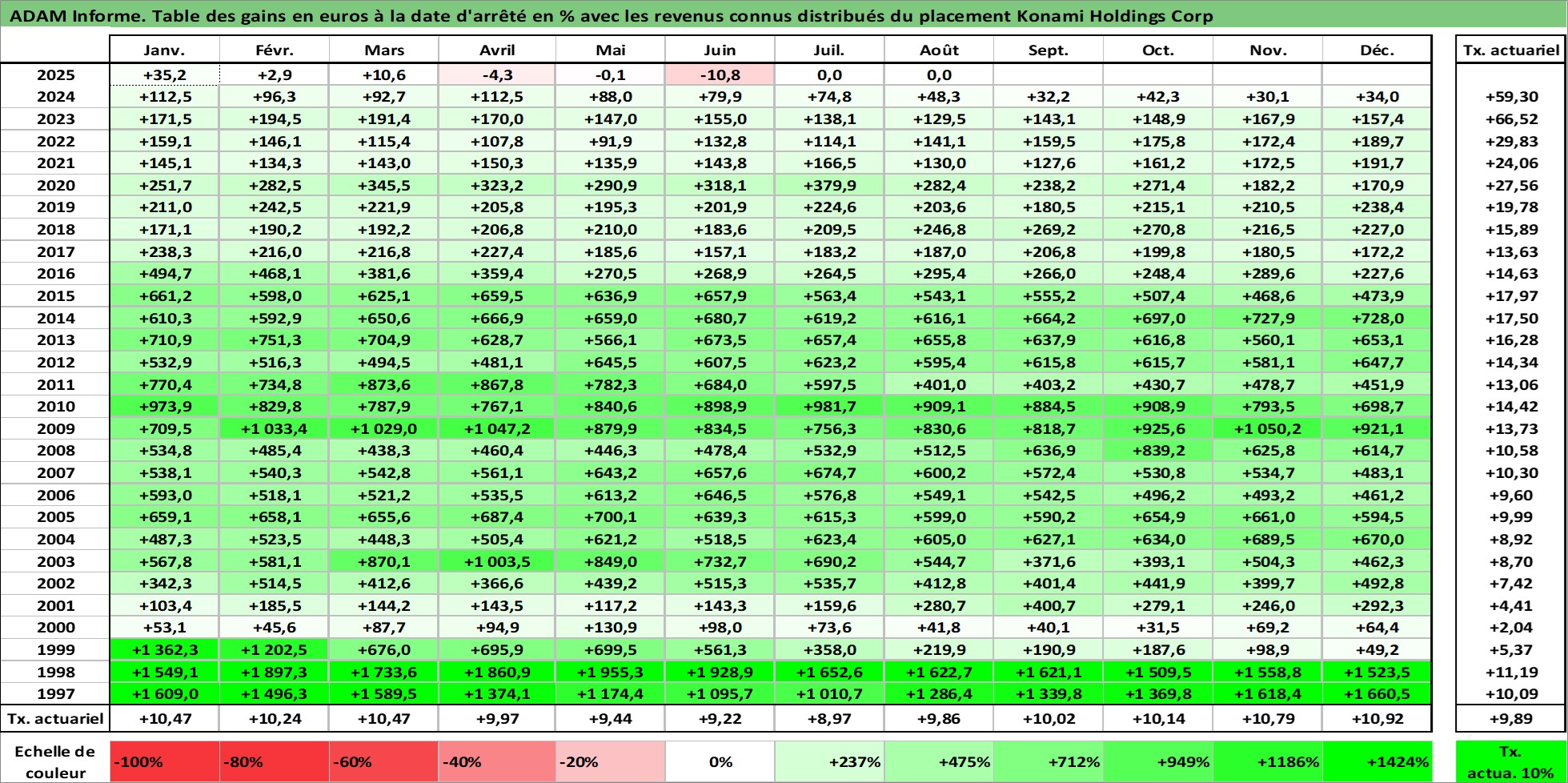The height and width of the screenshot is (783, 1568).
Task: Select the red cell -10,8
Action: [x=720, y=75]
